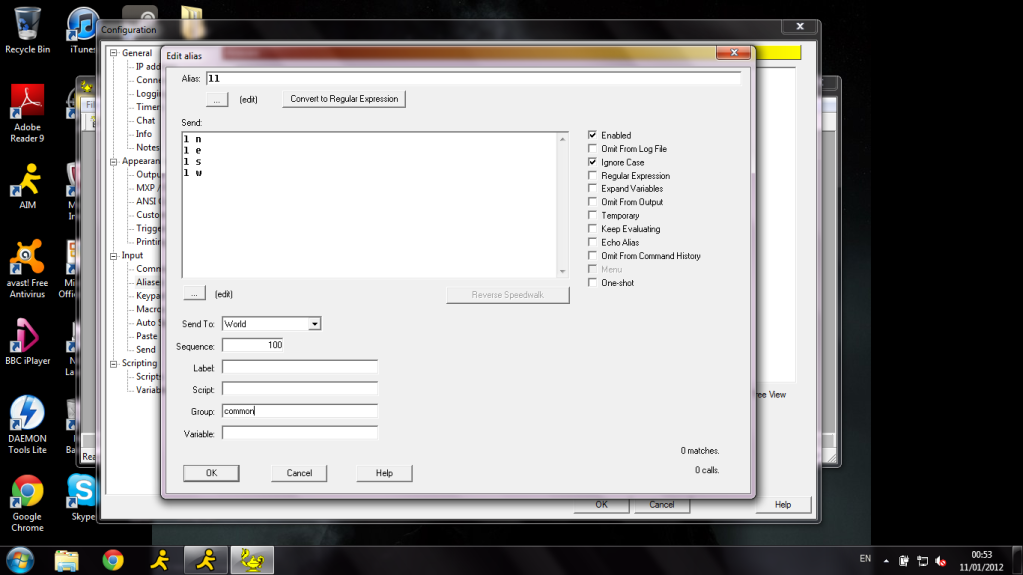Check Omit From Log File
1023x575 pixels.
(x=592, y=149)
